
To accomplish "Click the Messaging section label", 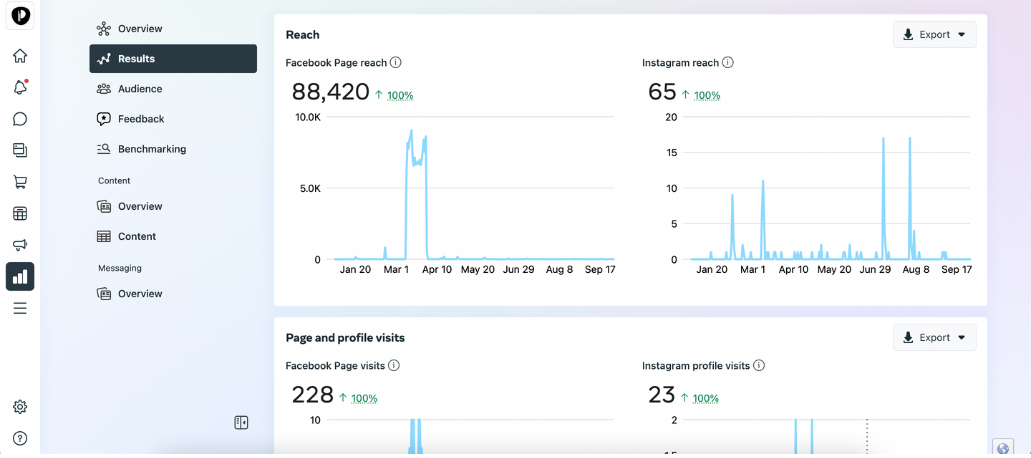I will (x=120, y=268).
